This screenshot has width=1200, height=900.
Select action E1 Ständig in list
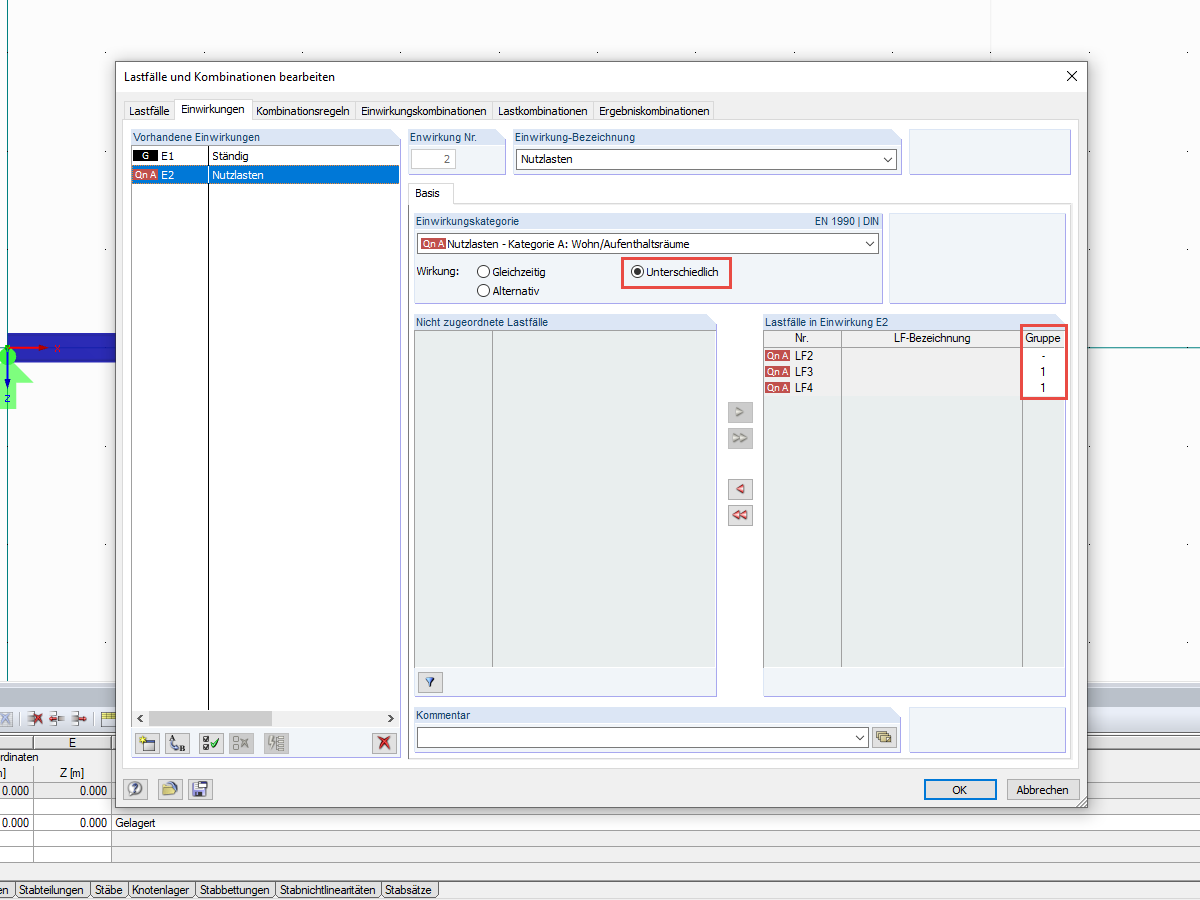tap(266, 156)
